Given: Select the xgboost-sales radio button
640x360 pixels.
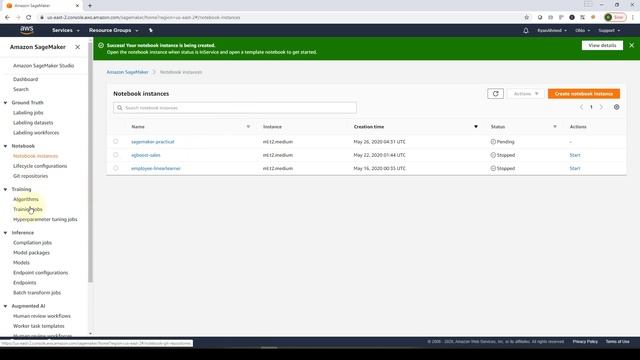Looking at the screenshot, I should tap(116, 155).
